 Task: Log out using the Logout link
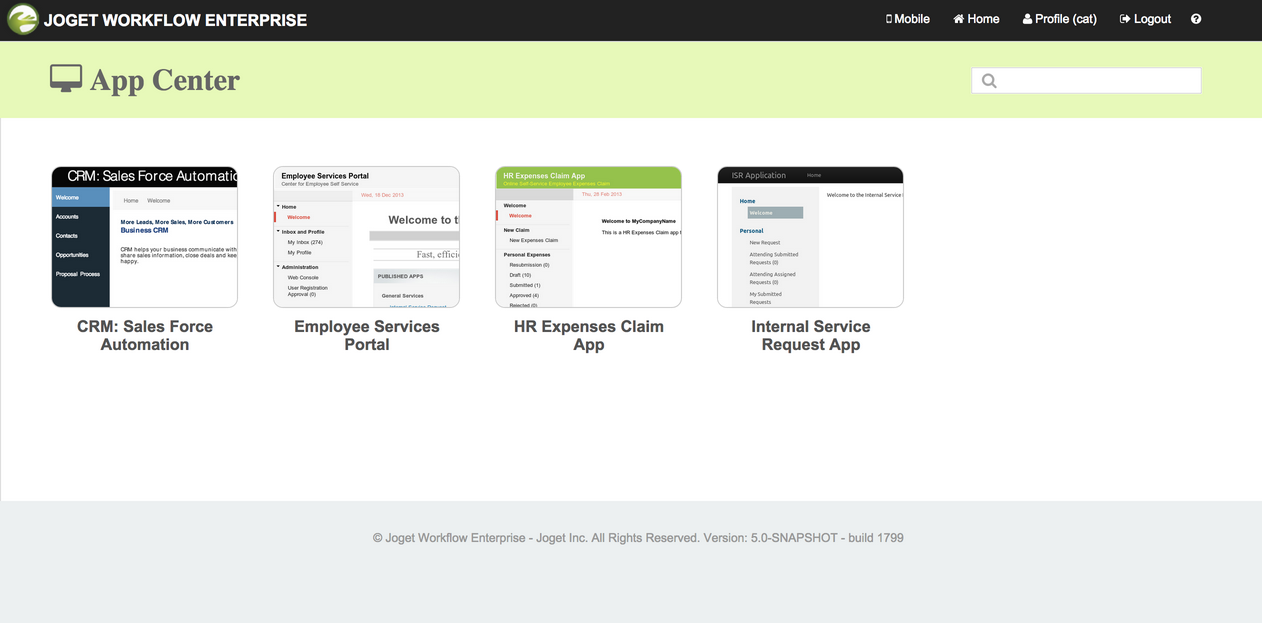pos(1145,19)
